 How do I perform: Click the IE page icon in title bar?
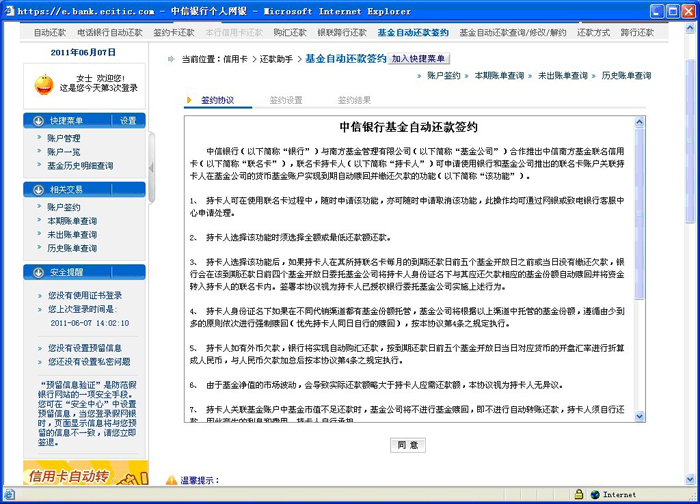[9, 10]
